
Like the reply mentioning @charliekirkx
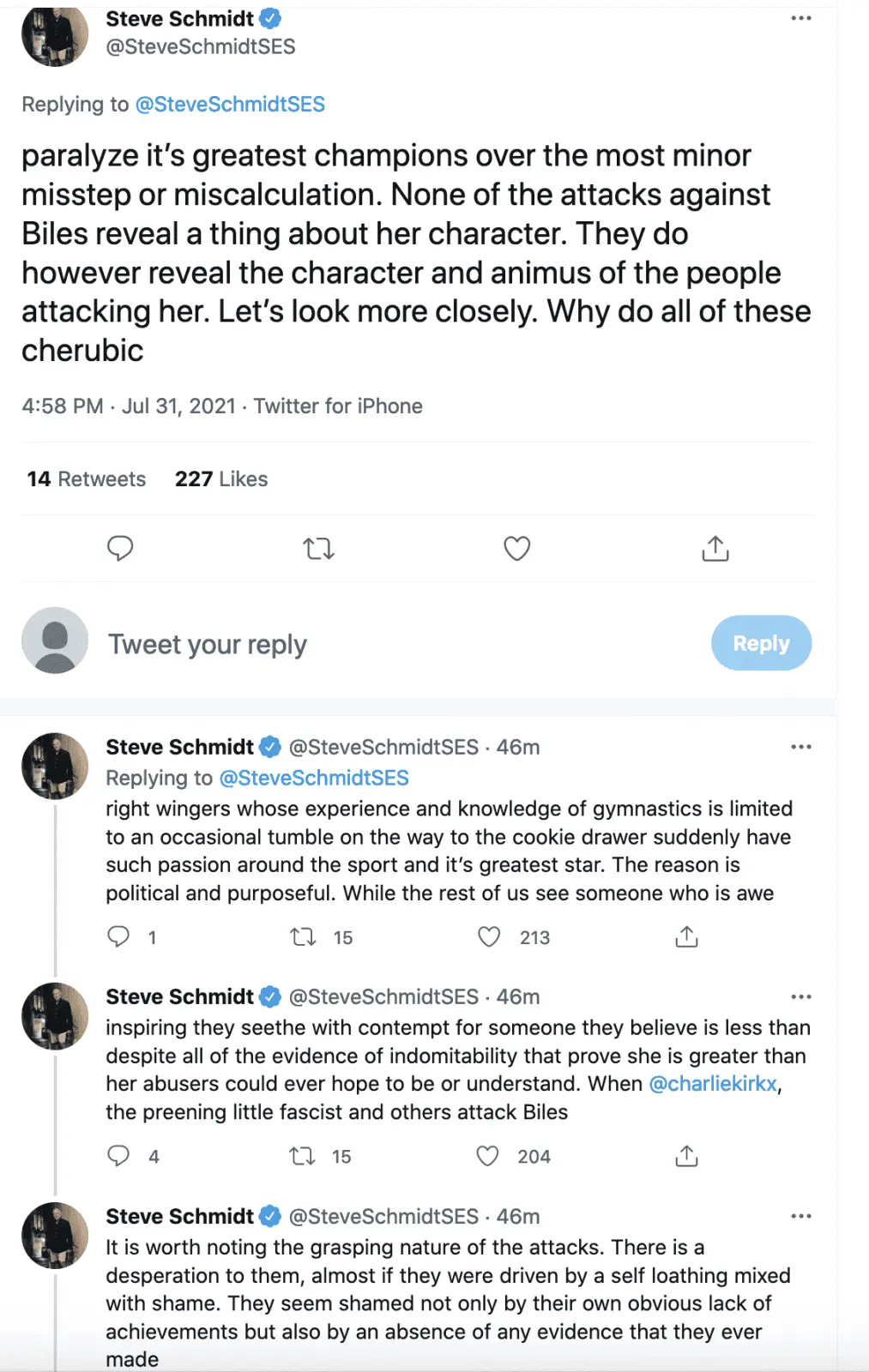tap(488, 1156)
